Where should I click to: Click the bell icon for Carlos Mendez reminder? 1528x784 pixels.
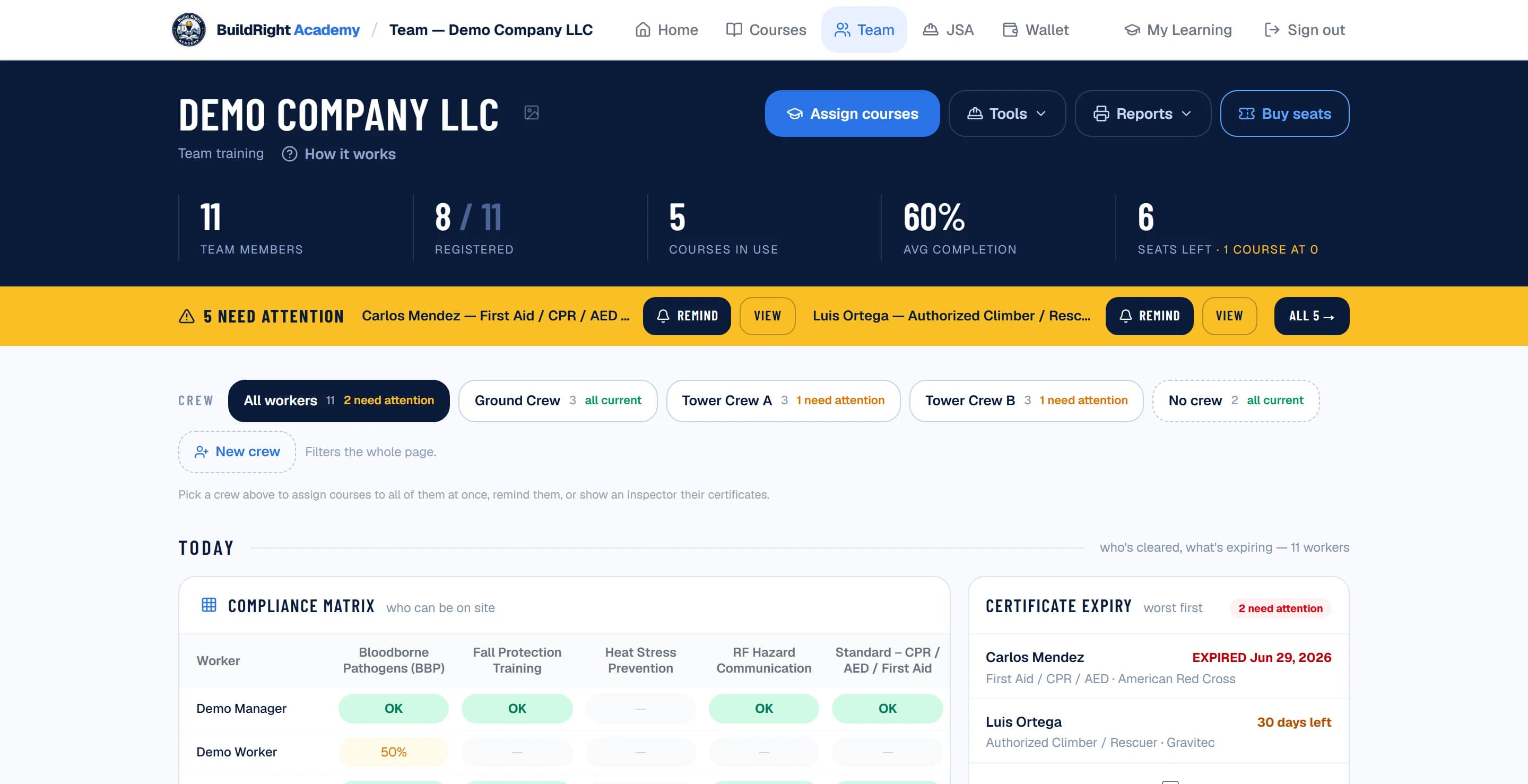663,316
